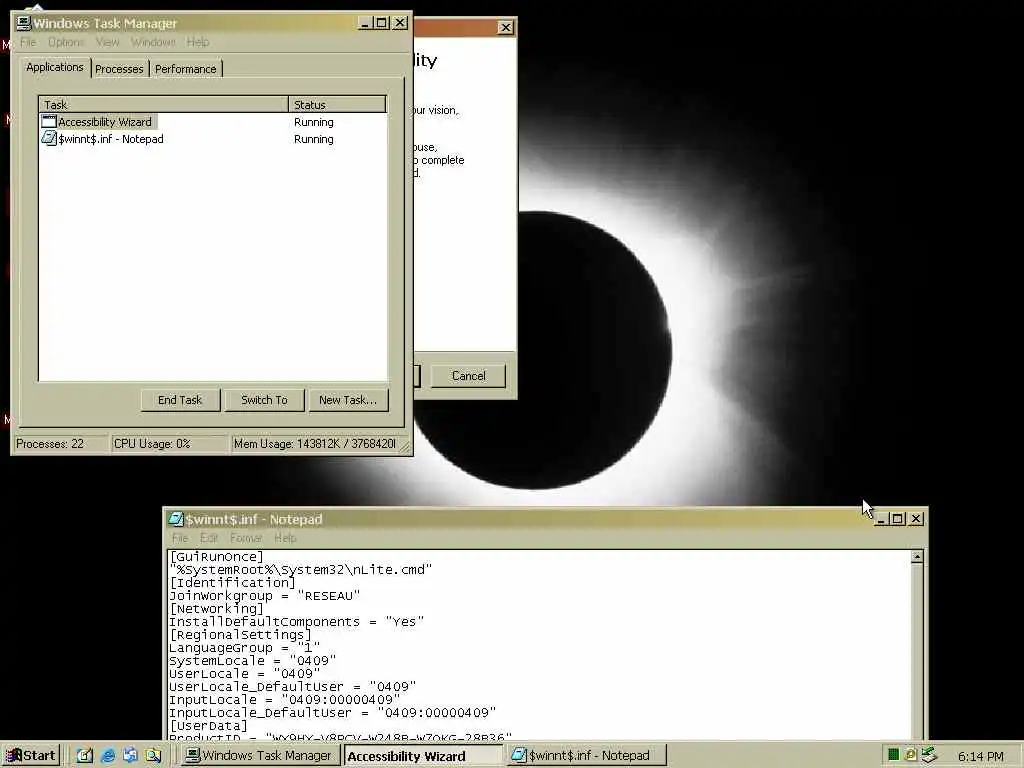Viewport: 1024px width, 768px height.
Task: Select Accessibility Wizard task row
Action: click(213, 122)
